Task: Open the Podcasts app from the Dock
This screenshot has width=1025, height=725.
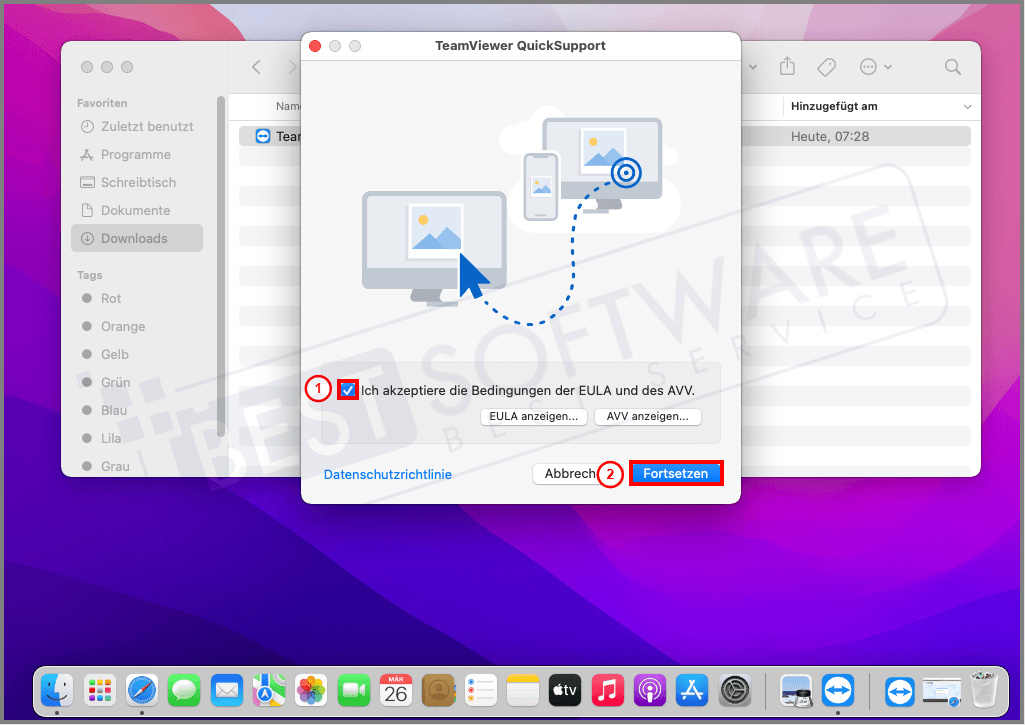Action: tap(651, 690)
